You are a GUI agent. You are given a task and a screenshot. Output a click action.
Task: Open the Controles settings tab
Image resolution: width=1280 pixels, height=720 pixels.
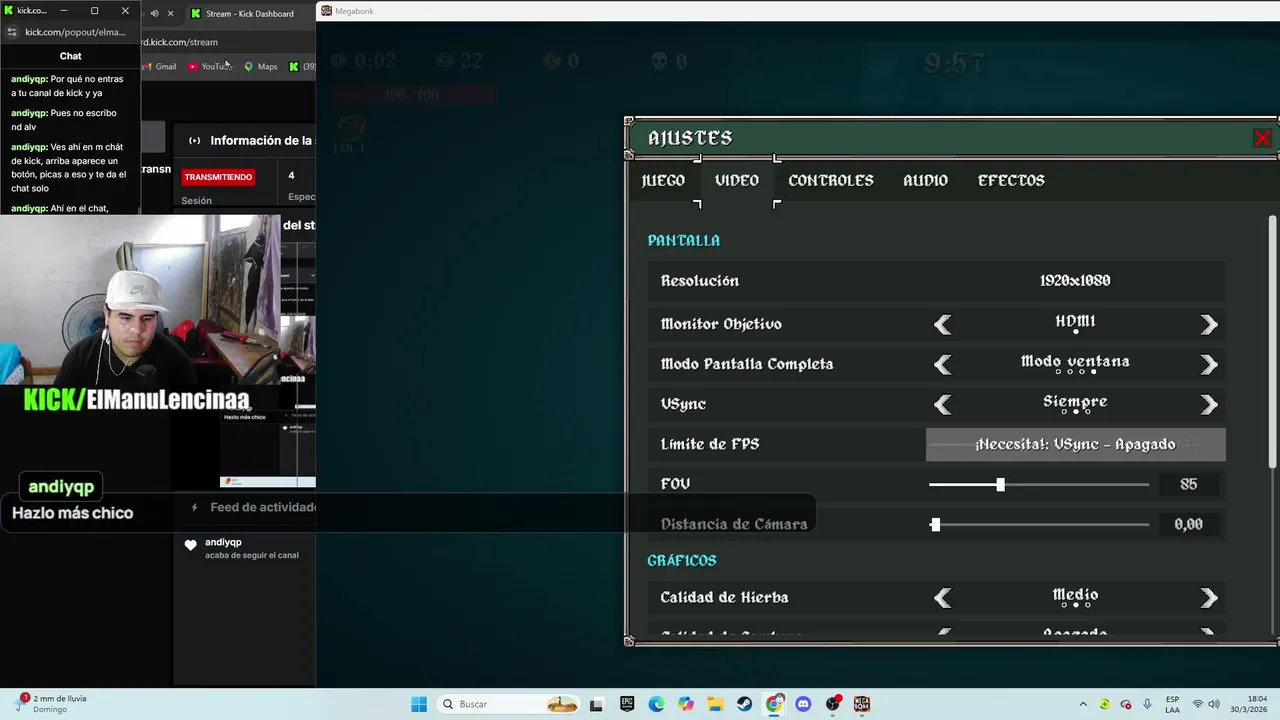831,181
